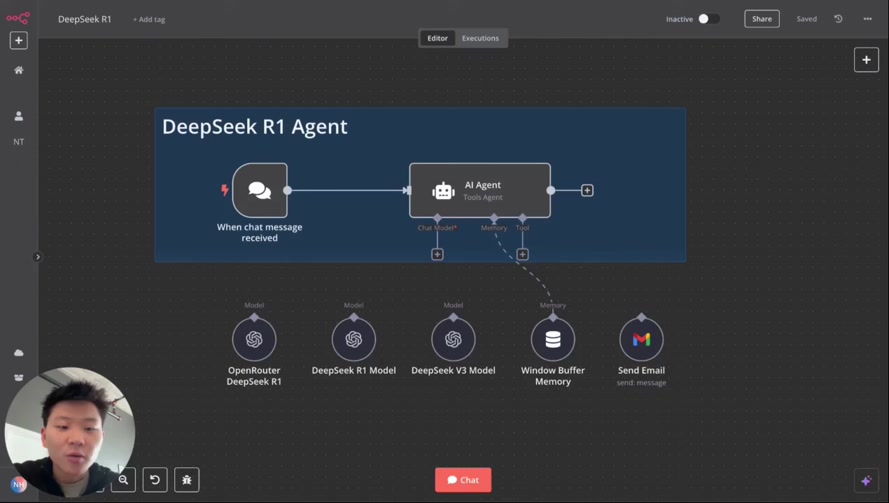Click the Tools Agent subtitle text

coord(482,197)
